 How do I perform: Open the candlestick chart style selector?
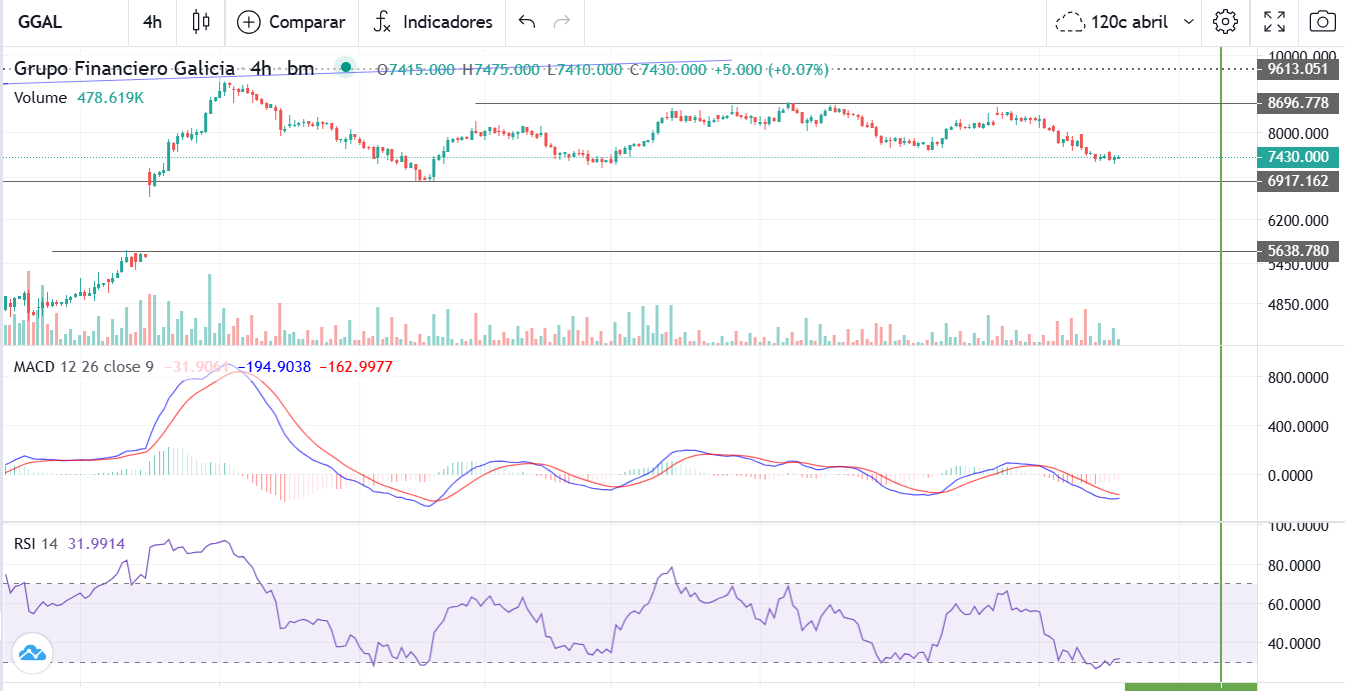coord(201,22)
